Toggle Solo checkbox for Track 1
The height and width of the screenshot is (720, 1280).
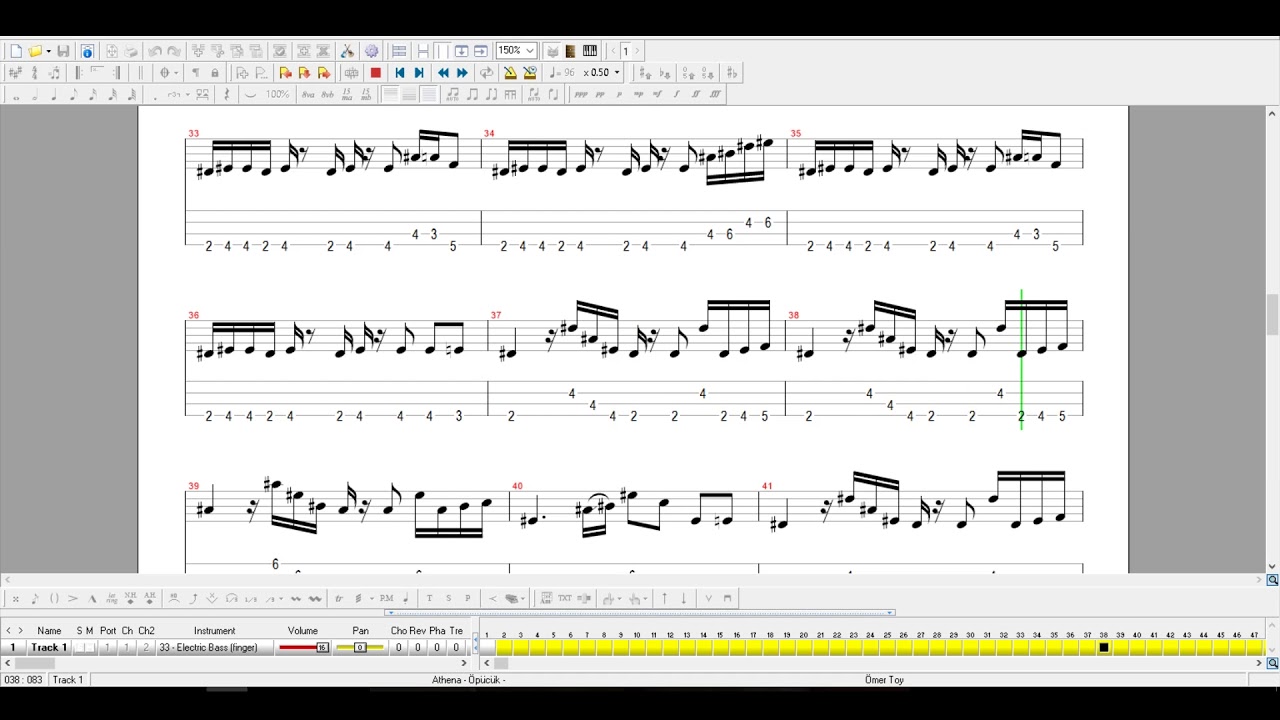pos(79,647)
